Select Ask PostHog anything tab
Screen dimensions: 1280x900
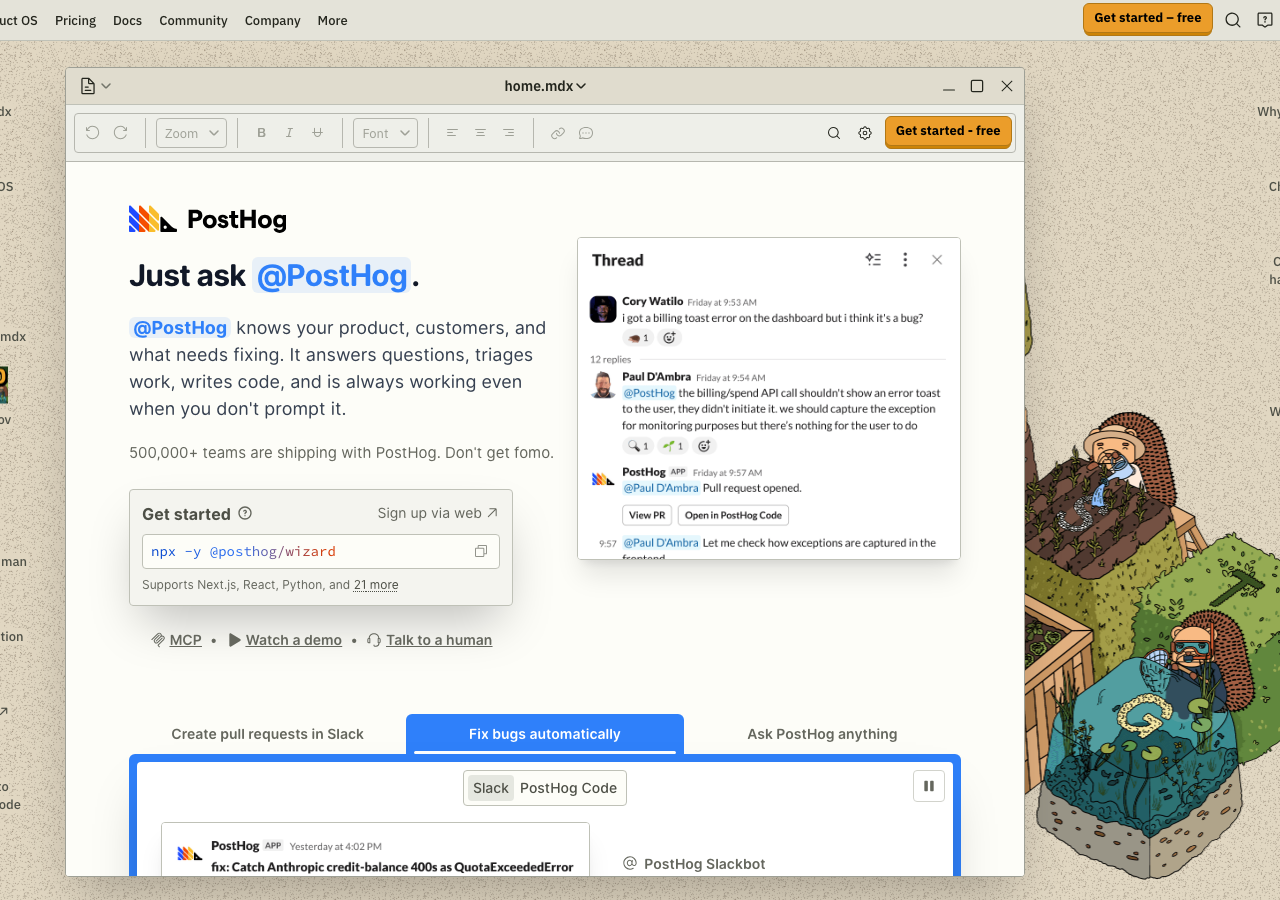point(822,734)
